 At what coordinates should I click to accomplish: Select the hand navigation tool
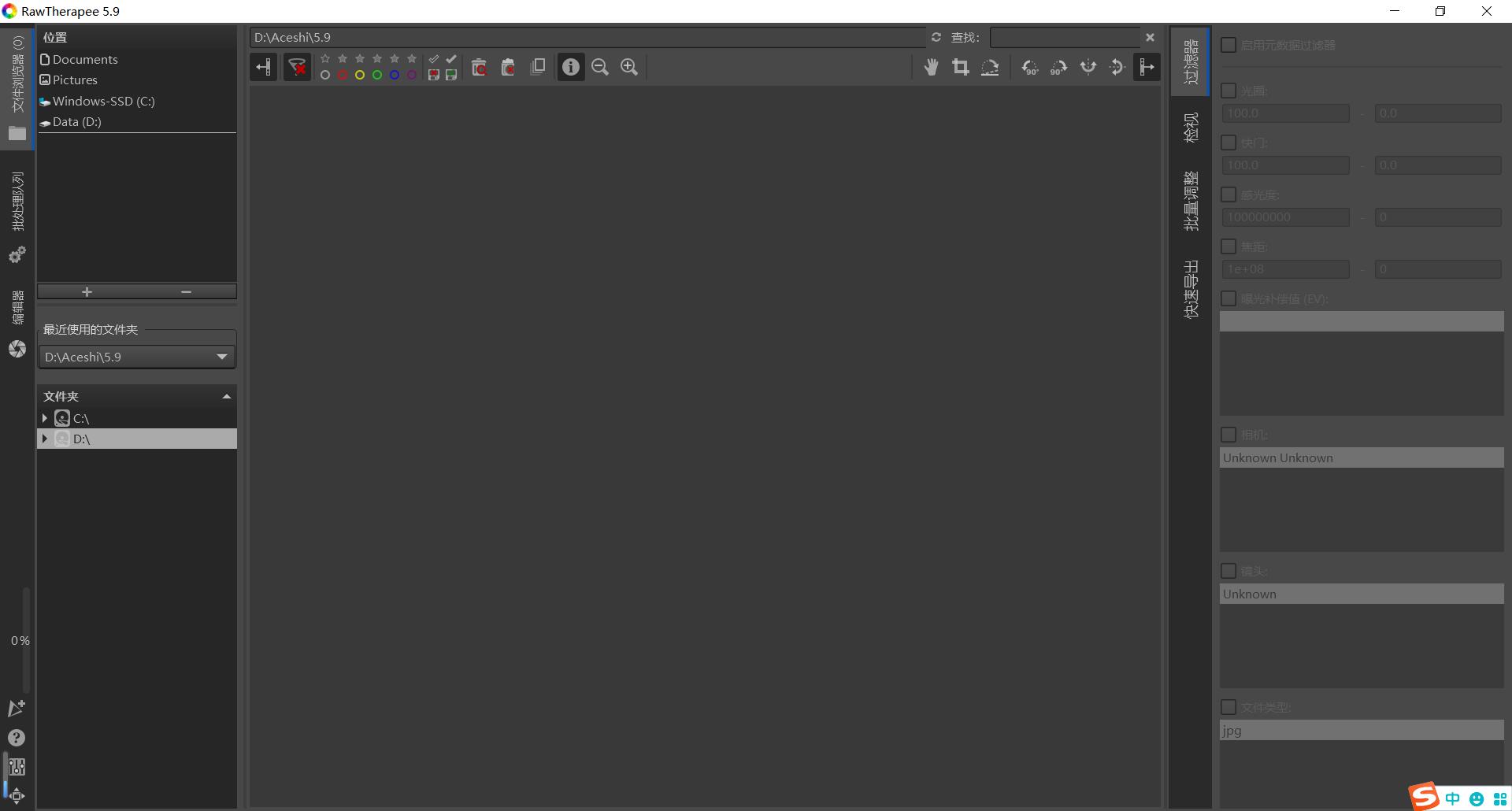coord(932,68)
